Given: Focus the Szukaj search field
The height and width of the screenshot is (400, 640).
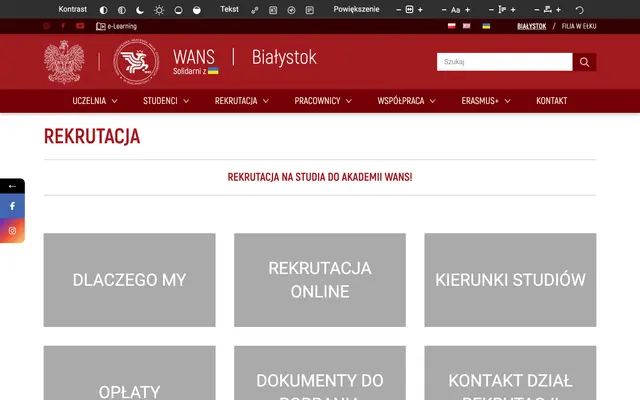Looking at the screenshot, I should tap(504, 62).
